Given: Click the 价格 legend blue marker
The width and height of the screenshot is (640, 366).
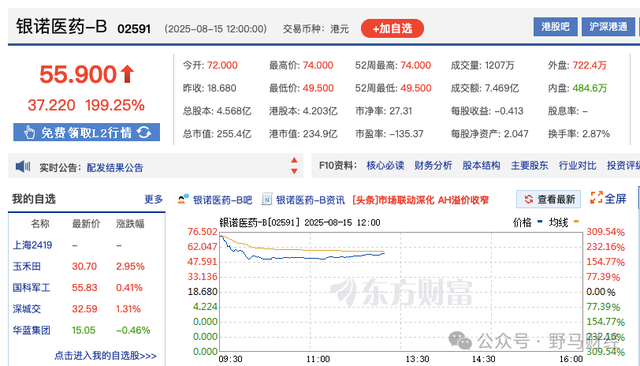Looking at the screenshot, I should coord(540,222).
